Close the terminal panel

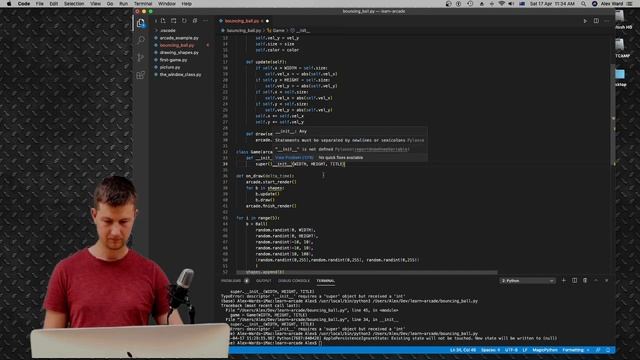[x=607, y=280]
